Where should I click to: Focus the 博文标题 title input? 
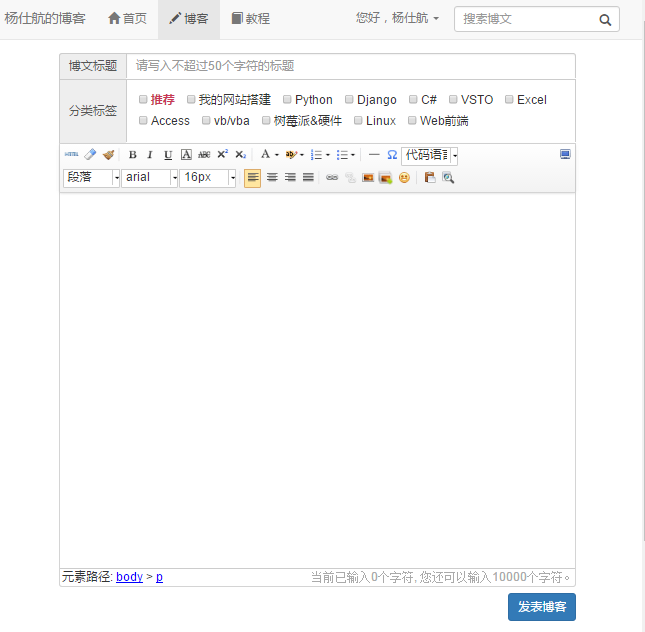point(350,66)
